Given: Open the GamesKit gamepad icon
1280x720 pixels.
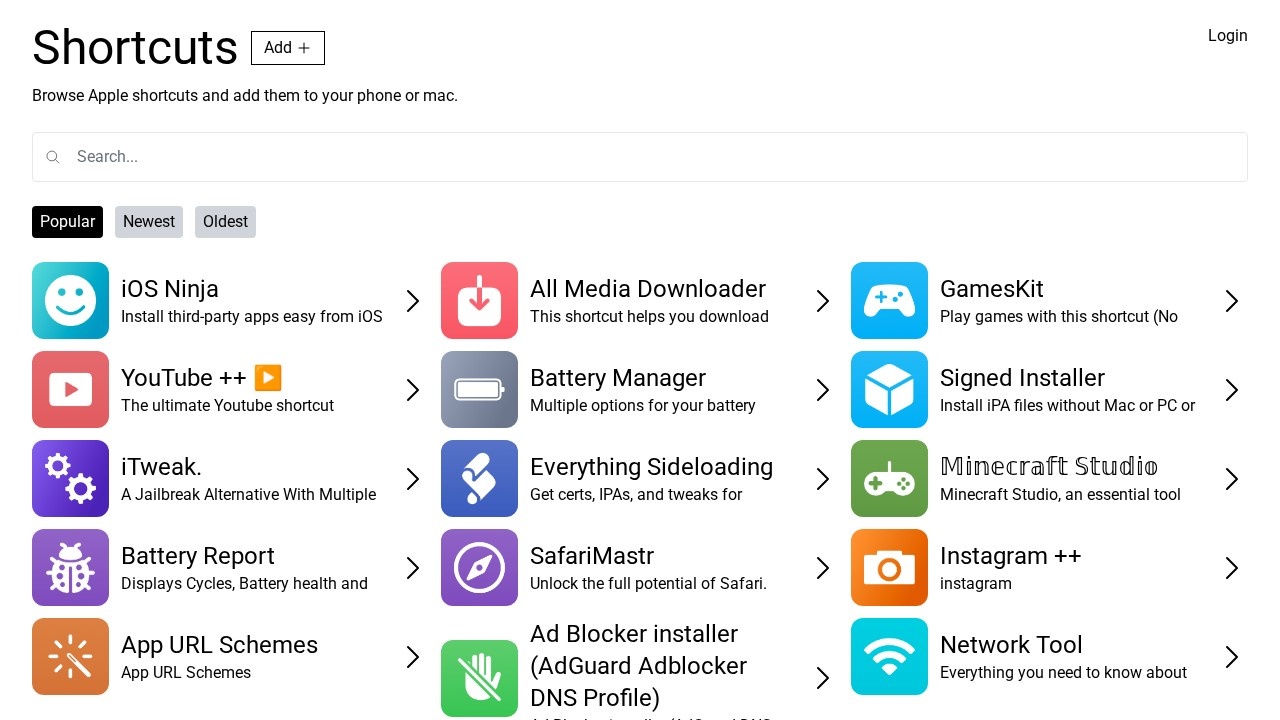Looking at the screenshot, I should 889,300.
